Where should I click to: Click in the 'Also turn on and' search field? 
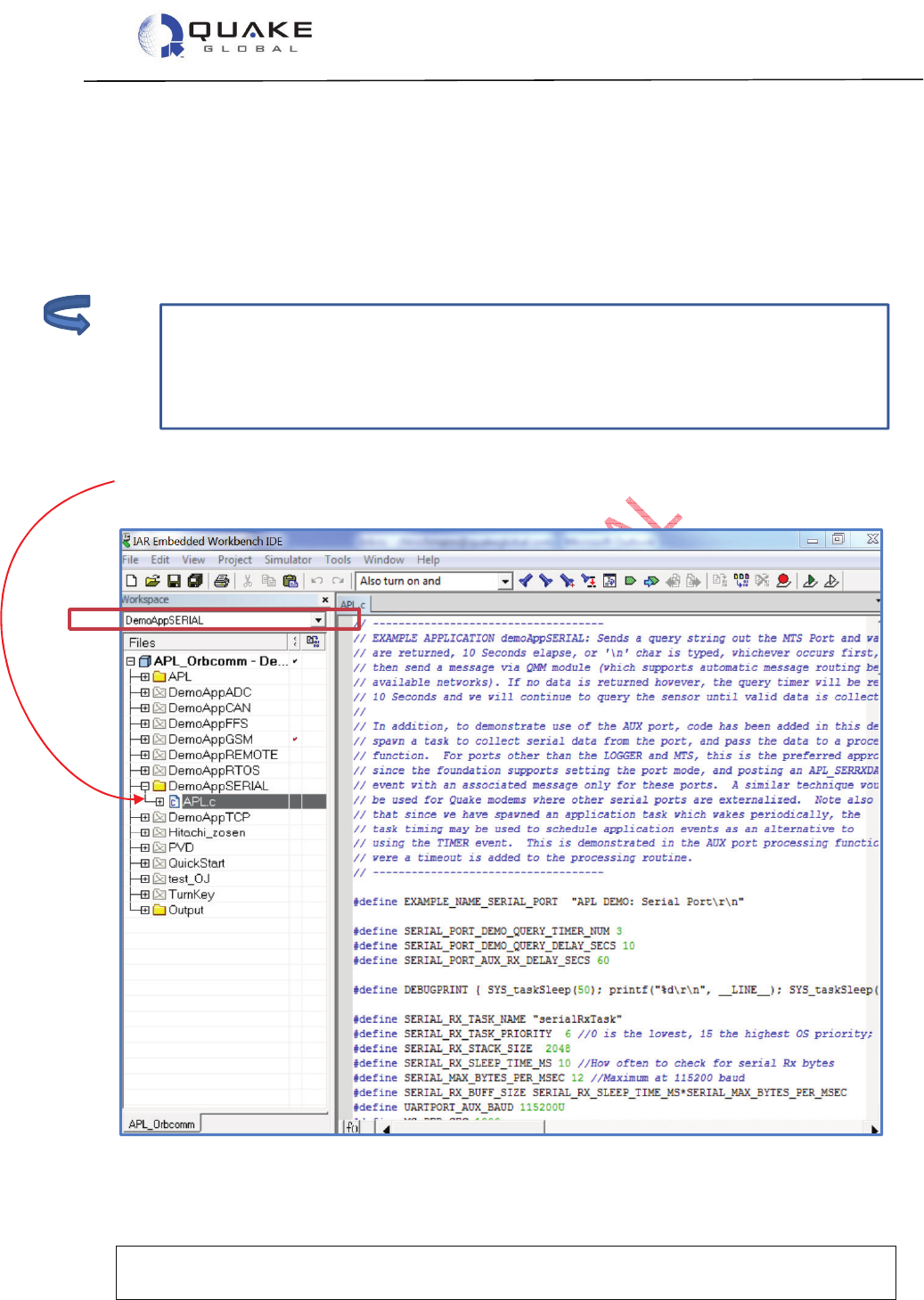[x=428, y=581]
